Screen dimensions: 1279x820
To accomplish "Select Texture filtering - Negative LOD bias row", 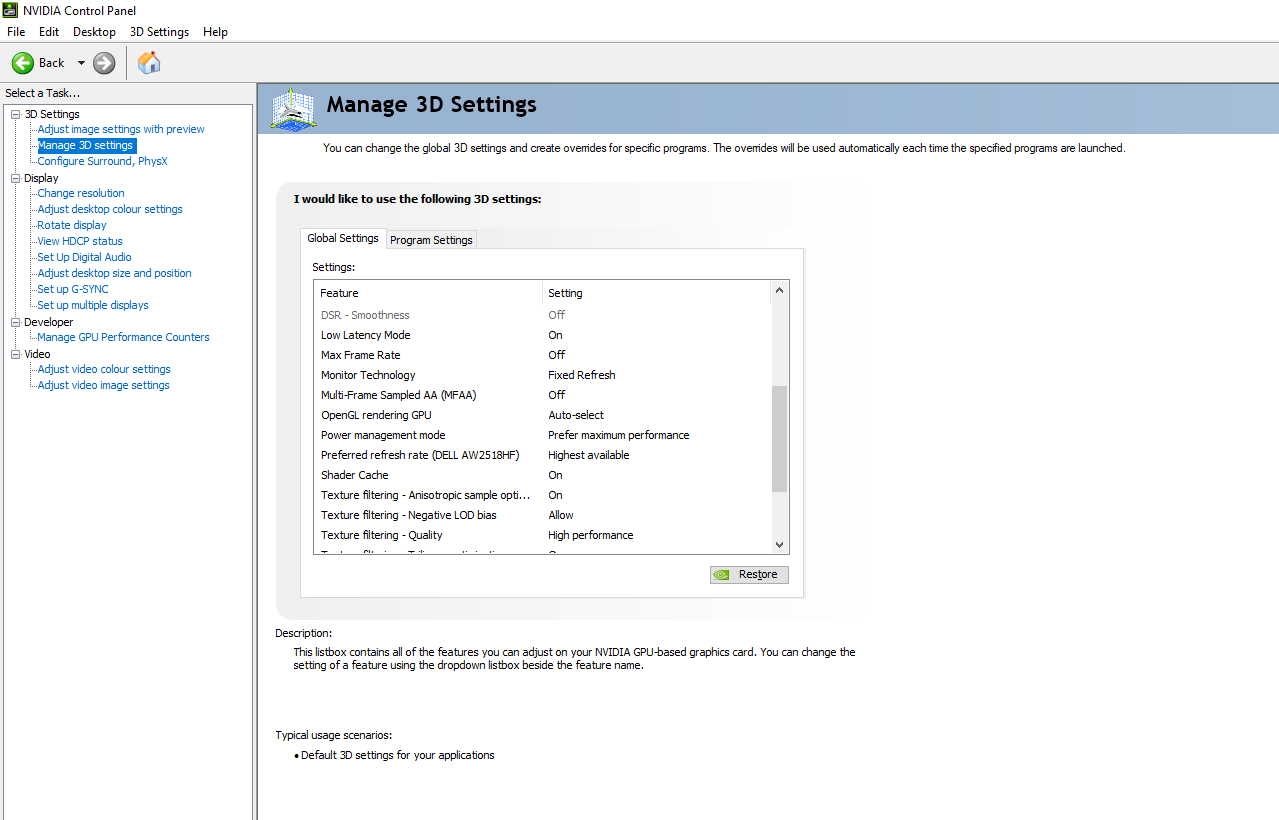I will [x=543, y=515].
